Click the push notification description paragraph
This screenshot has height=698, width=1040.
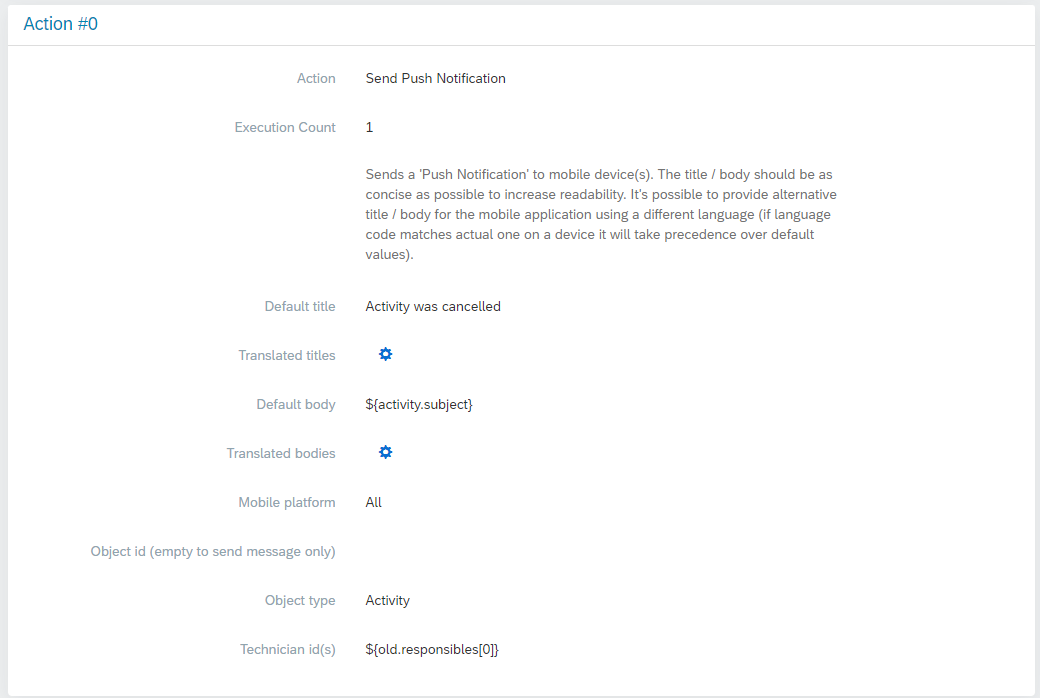coord(600,214)
